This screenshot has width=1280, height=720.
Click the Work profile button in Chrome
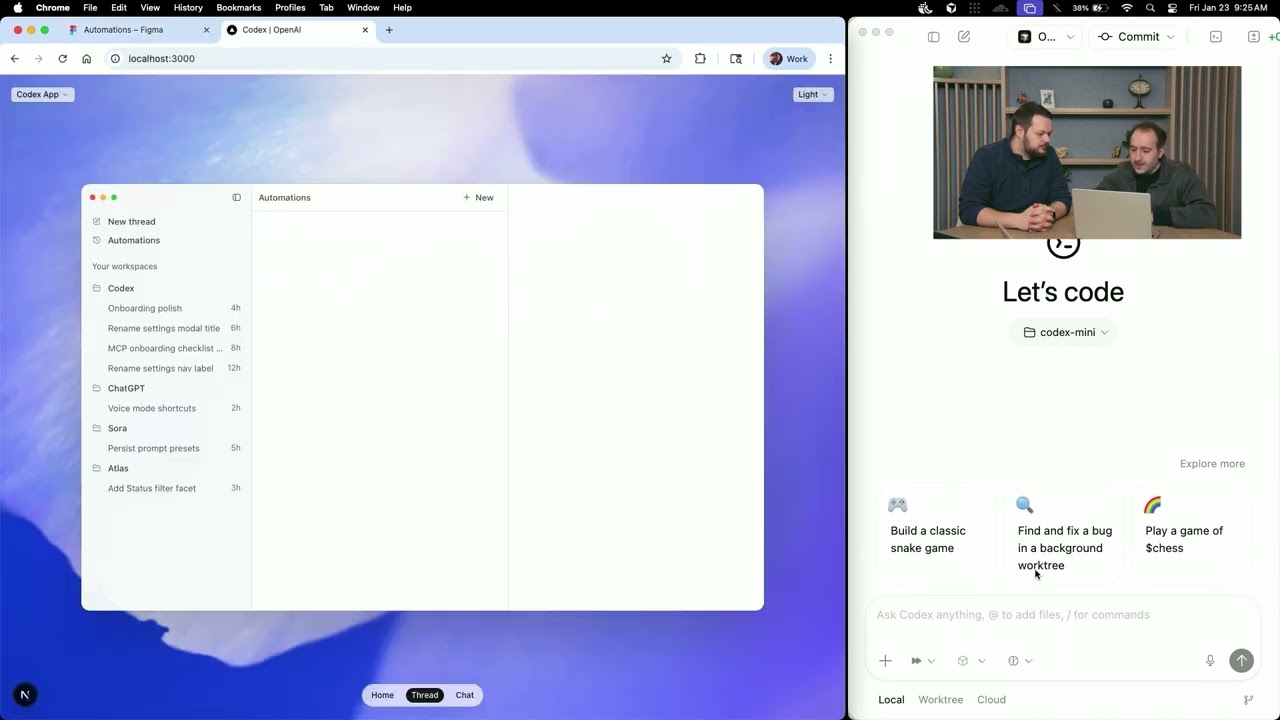pyautogui.click(x=789, y=59)
